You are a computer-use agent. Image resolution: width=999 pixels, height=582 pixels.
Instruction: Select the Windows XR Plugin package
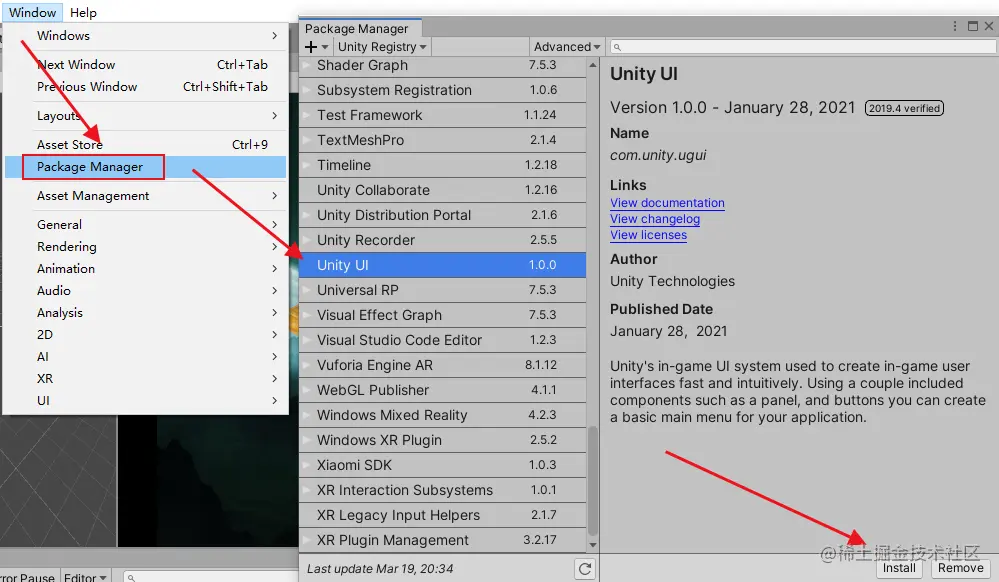coord(443,440)
